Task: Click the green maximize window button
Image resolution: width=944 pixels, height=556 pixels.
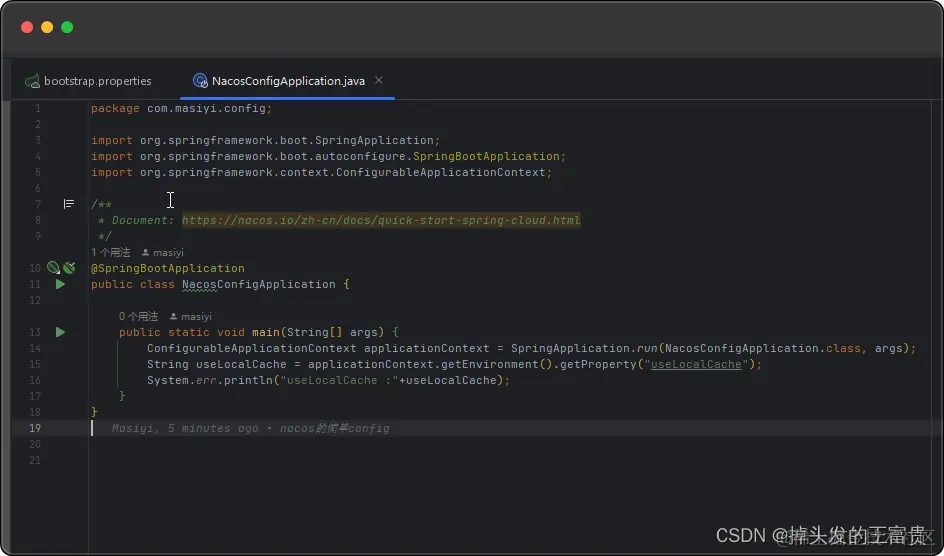Action: coord(67,27)
